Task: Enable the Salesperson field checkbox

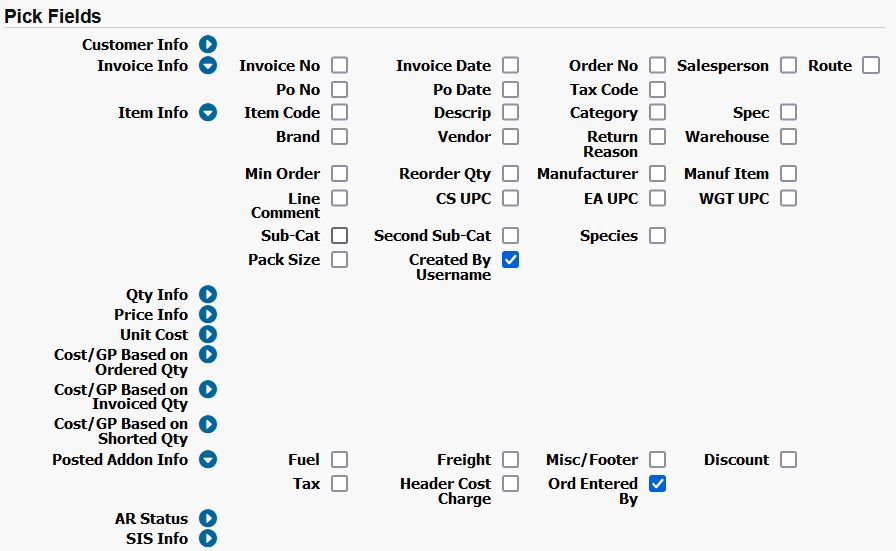Action: pos(789,65)
